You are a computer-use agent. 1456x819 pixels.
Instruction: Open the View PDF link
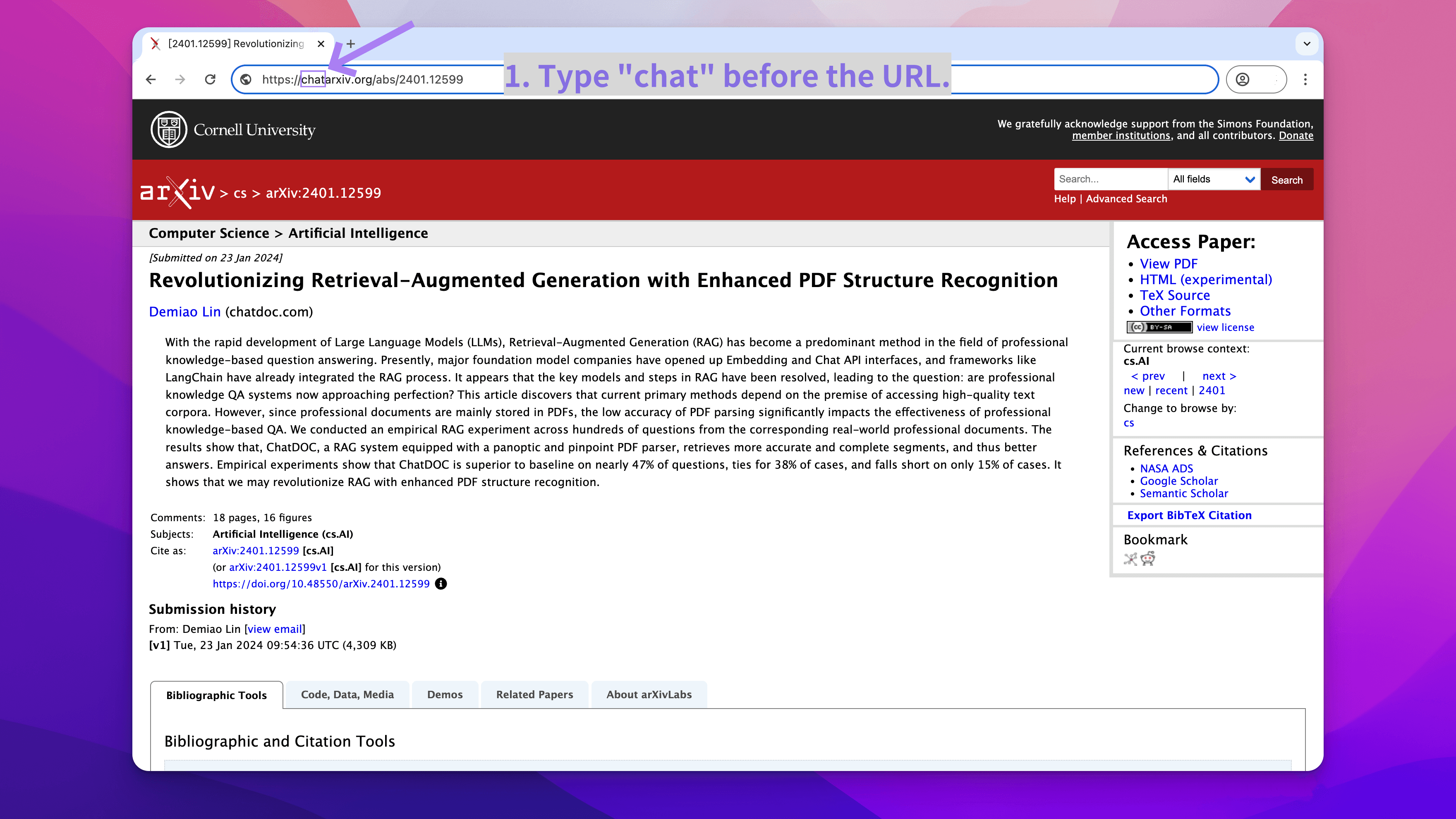click(x=1168, y=264)
